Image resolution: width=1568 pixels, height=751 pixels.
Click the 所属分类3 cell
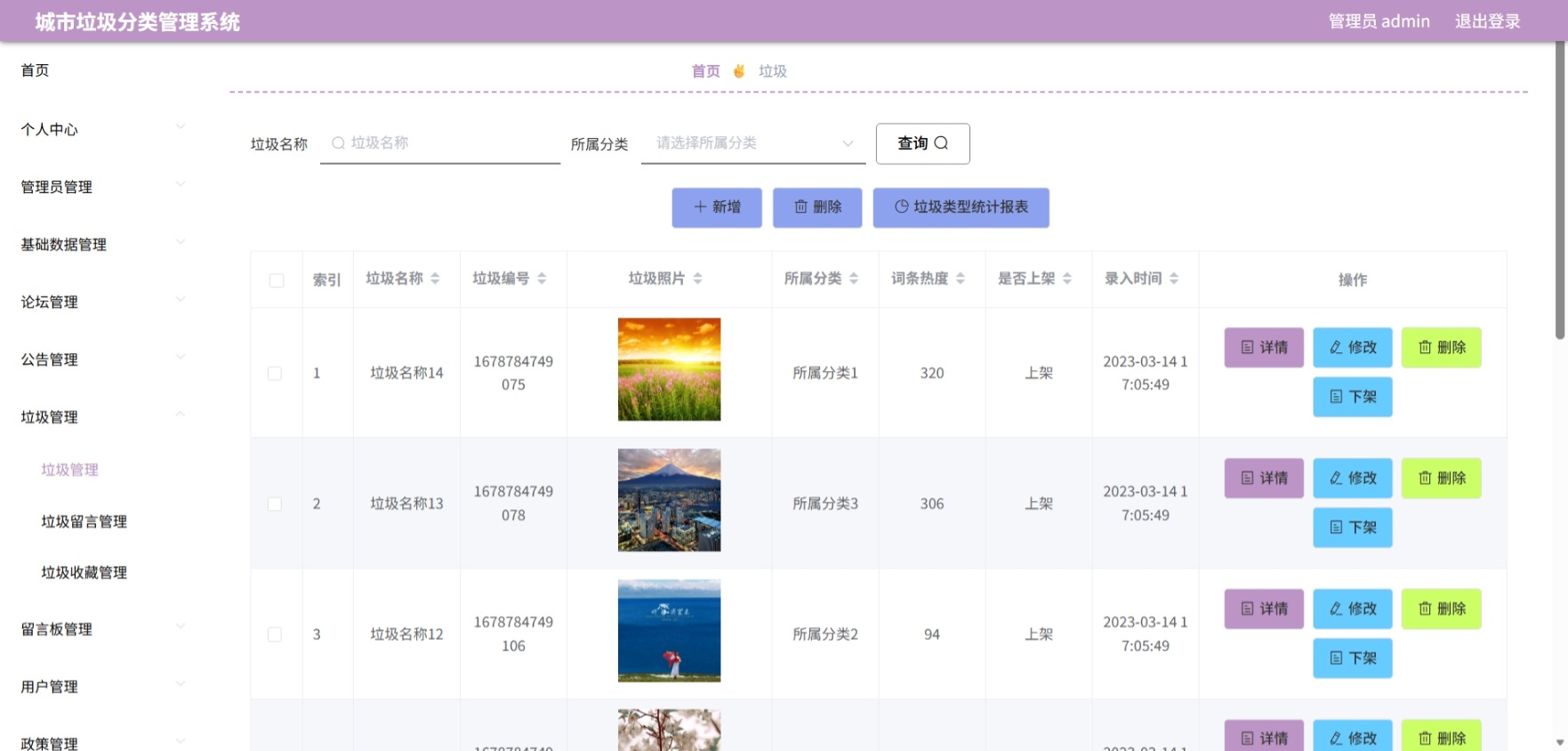tap(825, 504)
